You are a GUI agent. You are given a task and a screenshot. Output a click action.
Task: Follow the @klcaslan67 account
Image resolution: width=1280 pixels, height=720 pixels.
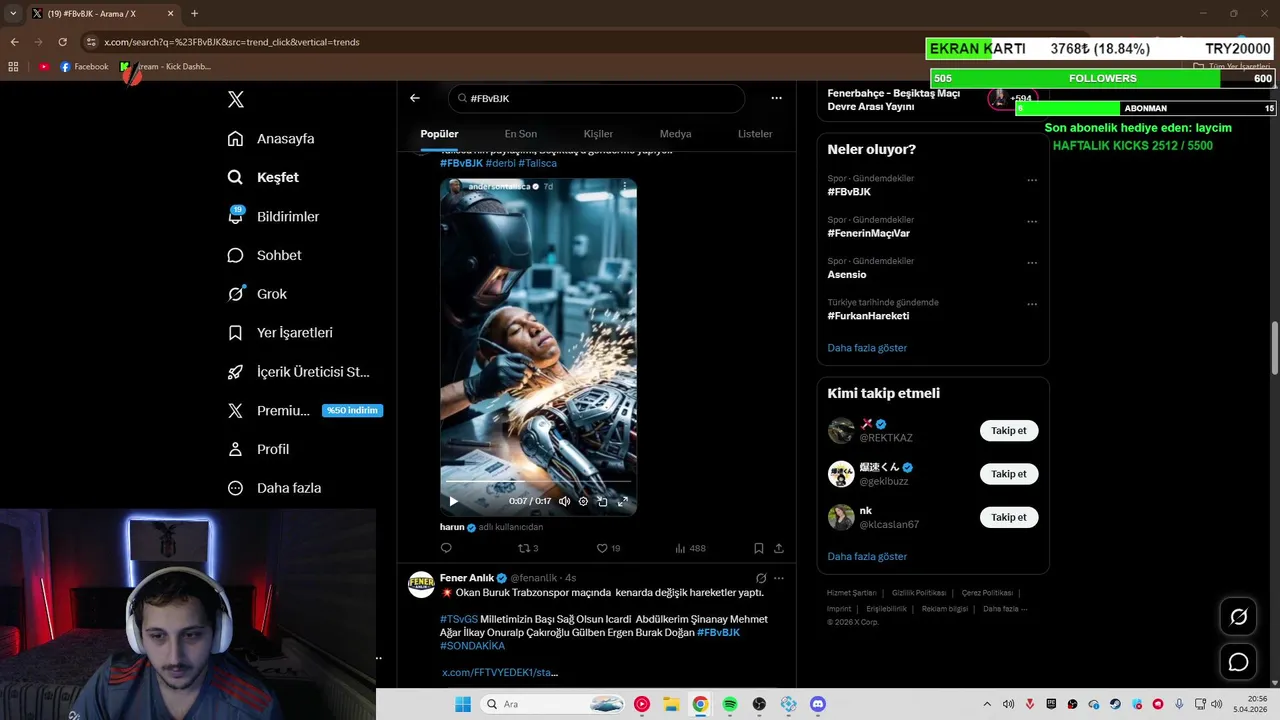click(1008, 517)
